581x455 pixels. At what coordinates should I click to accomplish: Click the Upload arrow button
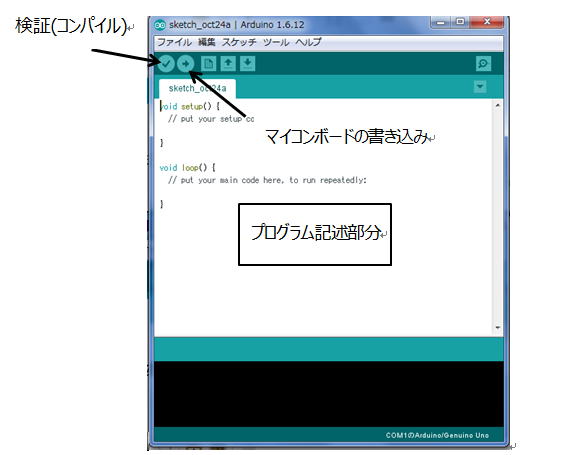185,64
